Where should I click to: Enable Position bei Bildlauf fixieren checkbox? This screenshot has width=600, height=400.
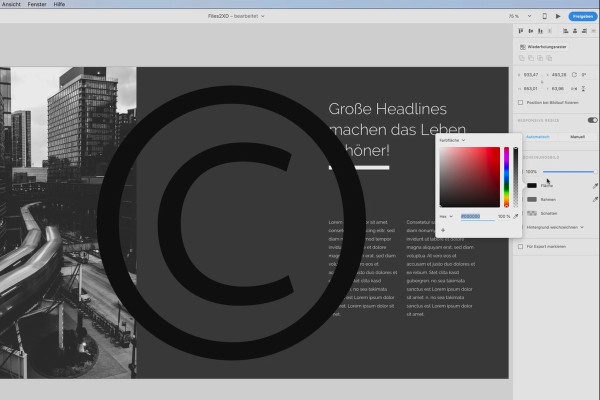coord(520,103)
